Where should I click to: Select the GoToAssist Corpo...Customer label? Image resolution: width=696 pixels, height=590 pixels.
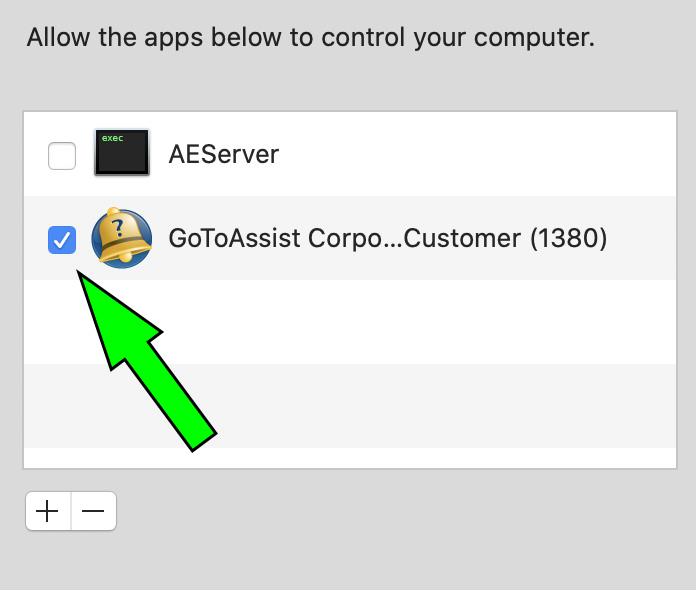pyautogui.click(x=344, y=238)
